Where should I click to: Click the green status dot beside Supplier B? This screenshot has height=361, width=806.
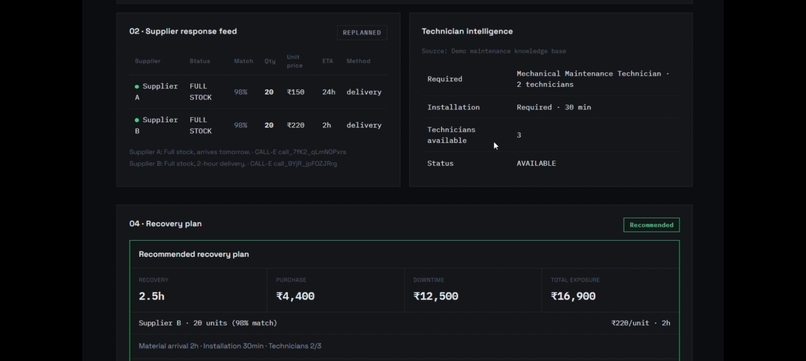(x=137, y=120)
